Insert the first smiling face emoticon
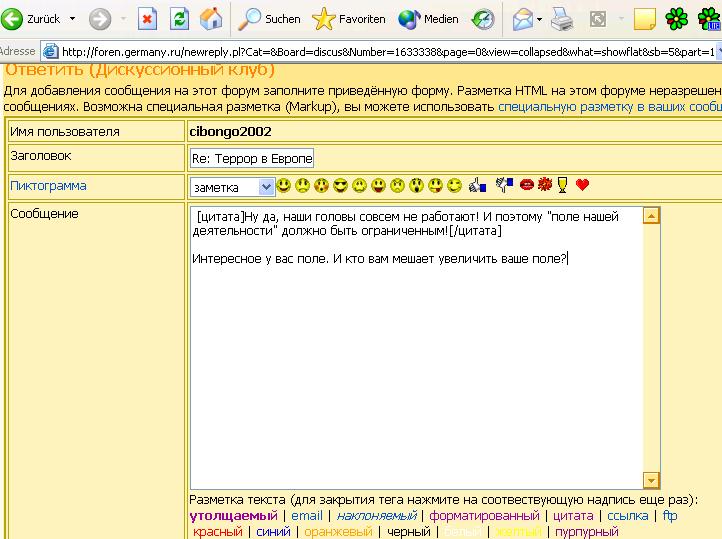The height and width of the screenshot is (539, 722). coord(284,185)
